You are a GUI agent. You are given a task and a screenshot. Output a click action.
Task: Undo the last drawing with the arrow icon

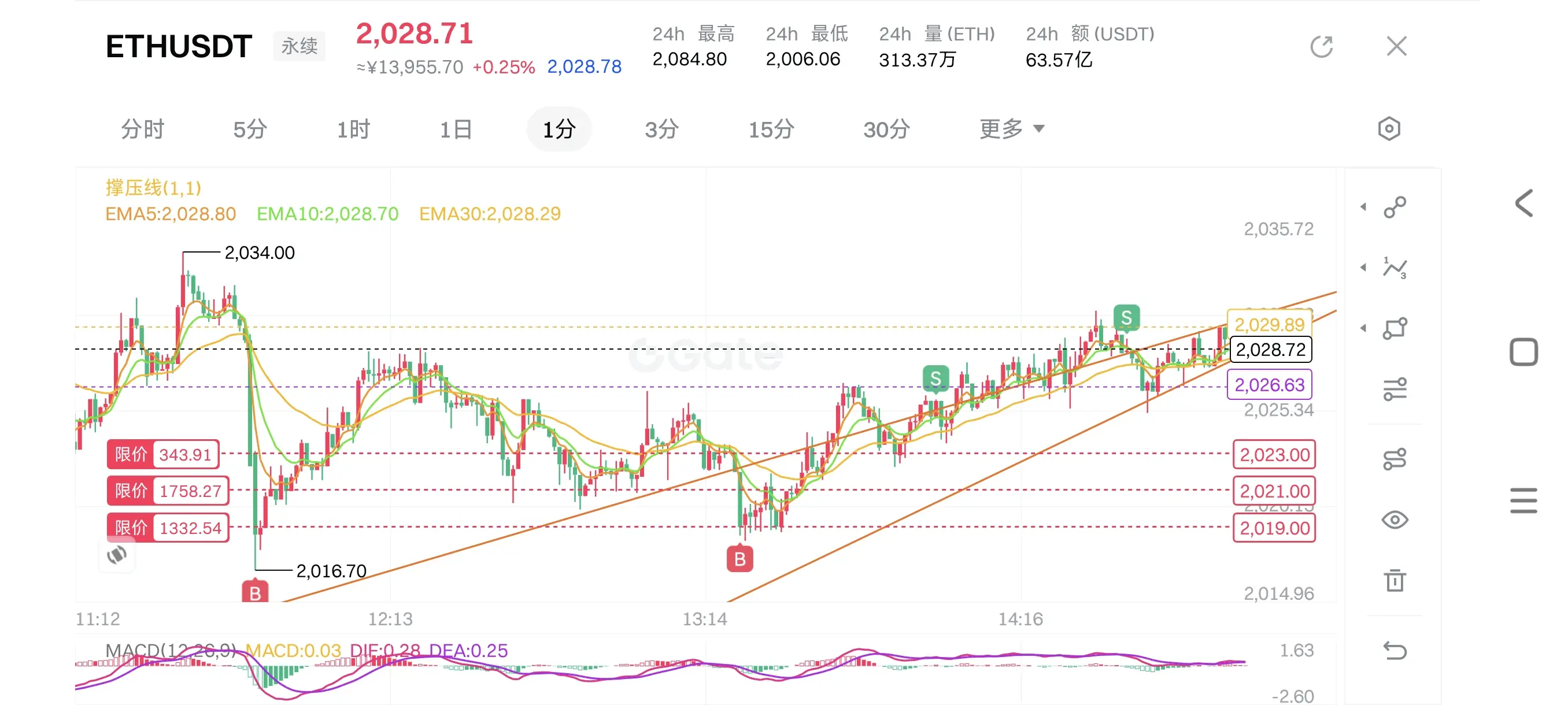[x=1395, y=650]
